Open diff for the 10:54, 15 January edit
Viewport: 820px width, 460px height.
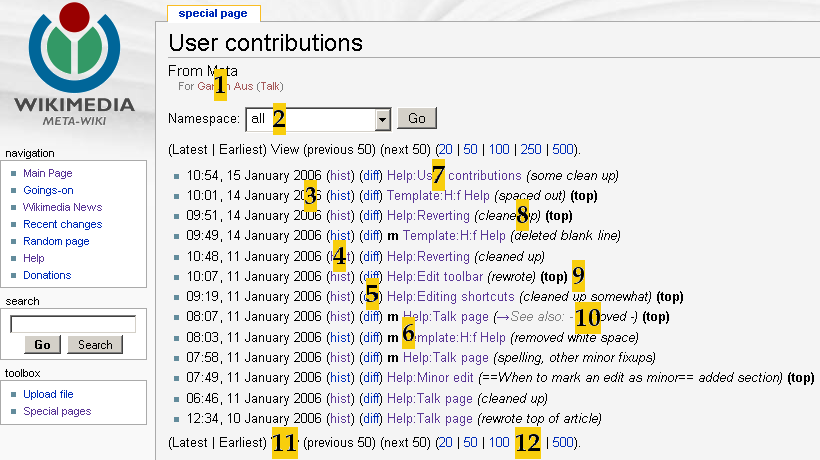click(371, 176)
